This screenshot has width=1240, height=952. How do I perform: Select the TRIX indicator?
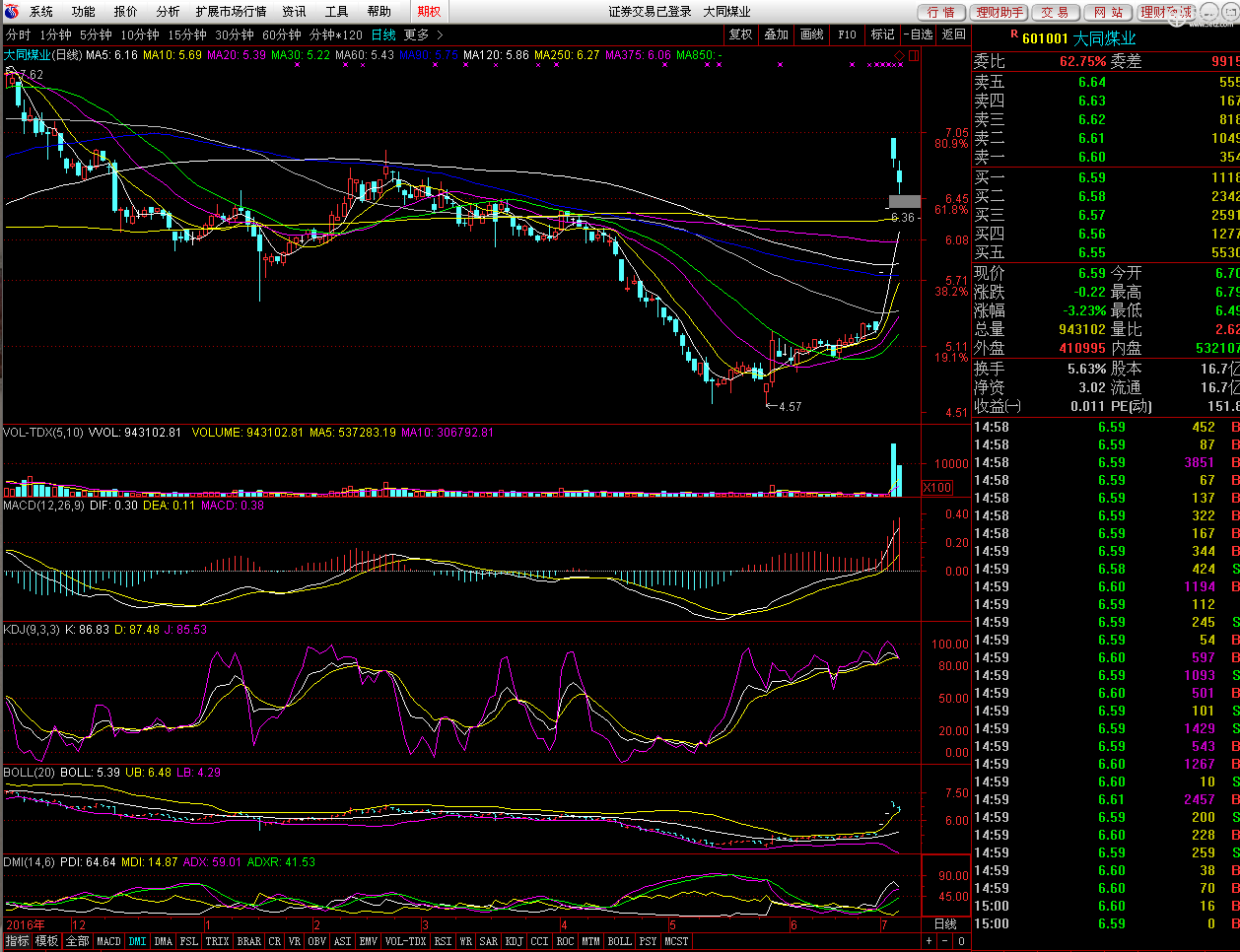218,941
